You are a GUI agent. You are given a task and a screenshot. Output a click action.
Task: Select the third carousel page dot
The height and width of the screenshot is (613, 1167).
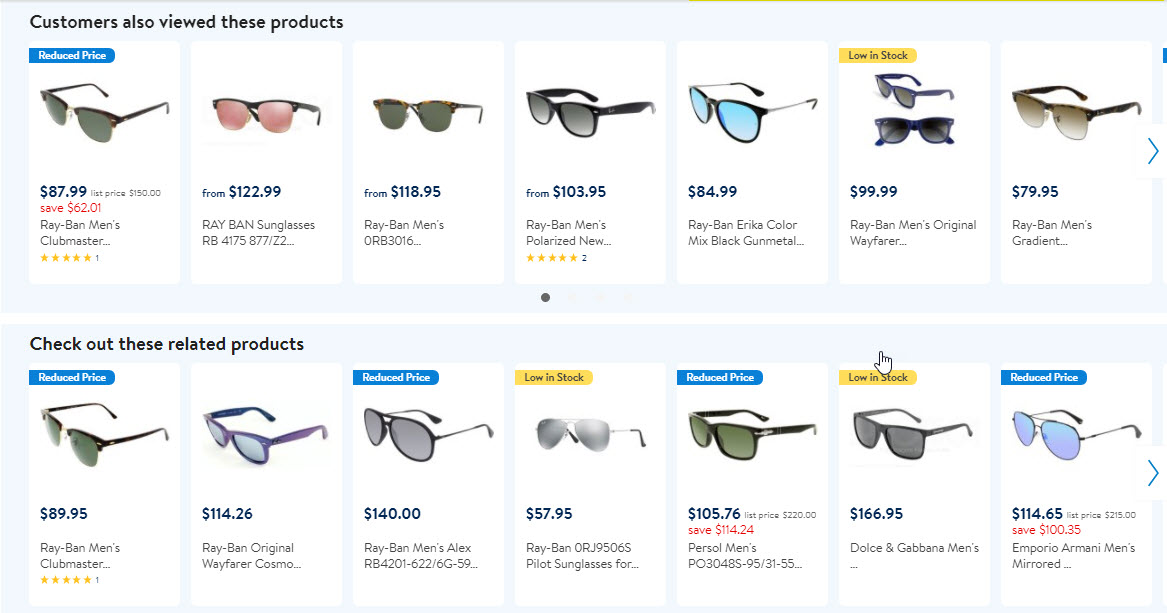599,297
